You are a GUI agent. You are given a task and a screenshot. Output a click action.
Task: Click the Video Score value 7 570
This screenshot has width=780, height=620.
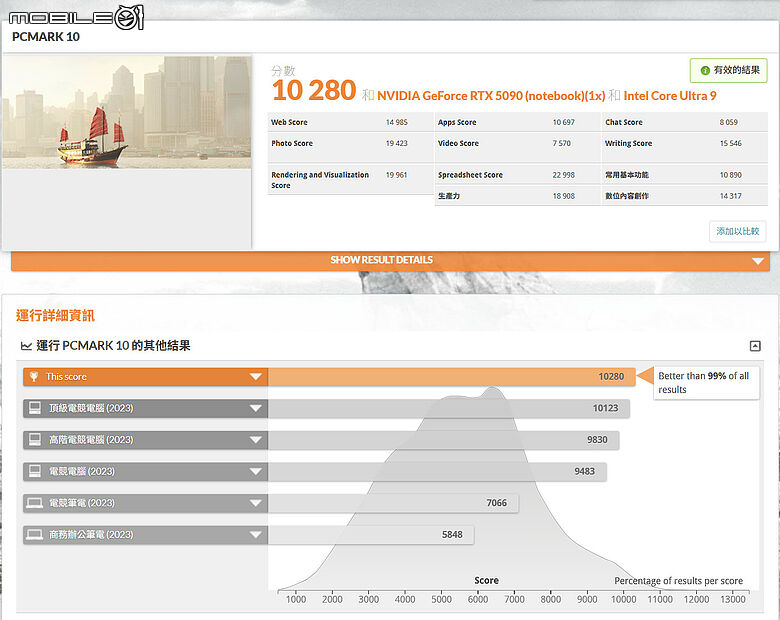coord(562,143)
